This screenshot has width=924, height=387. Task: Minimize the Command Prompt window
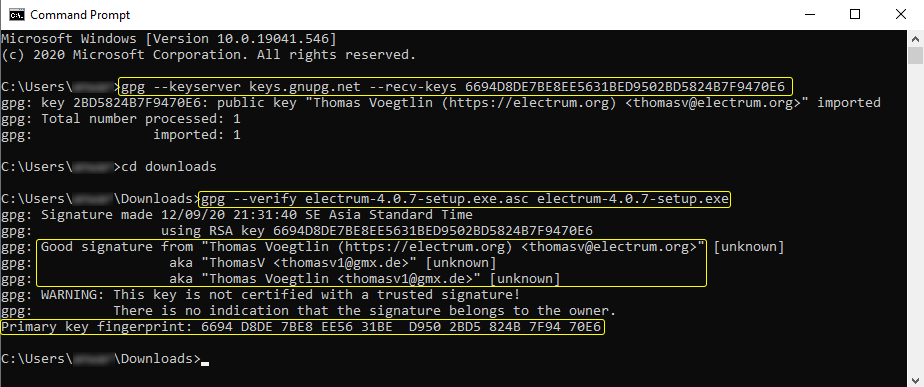(x=810, y=15)
